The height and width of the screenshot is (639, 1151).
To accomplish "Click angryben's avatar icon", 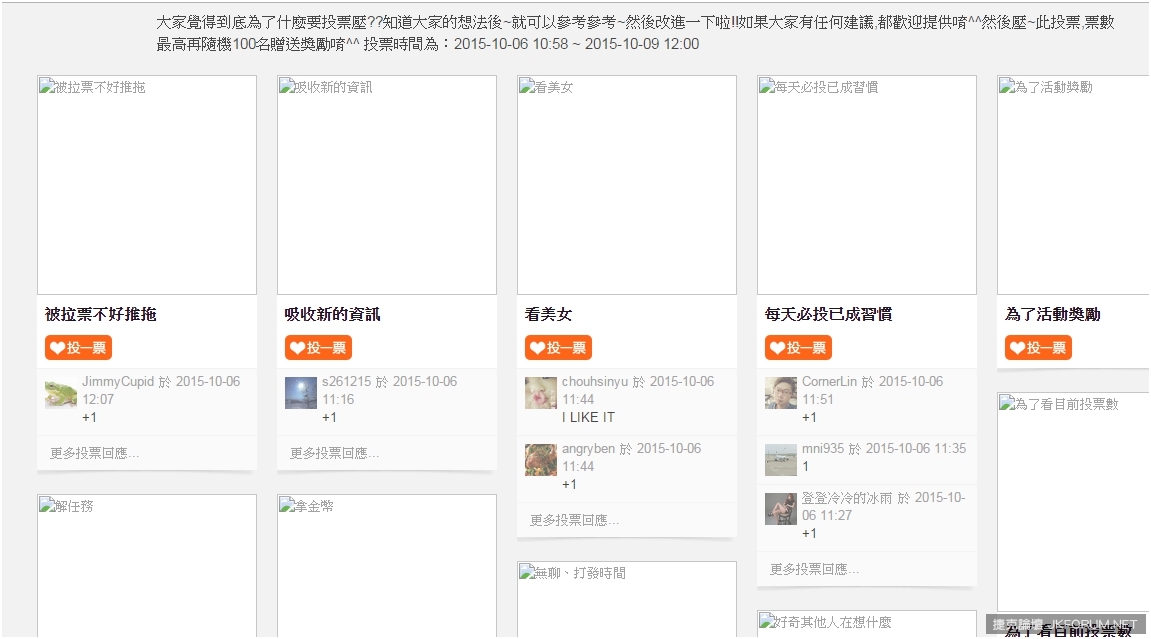I will pyautogui.click(x=540, y=460).
